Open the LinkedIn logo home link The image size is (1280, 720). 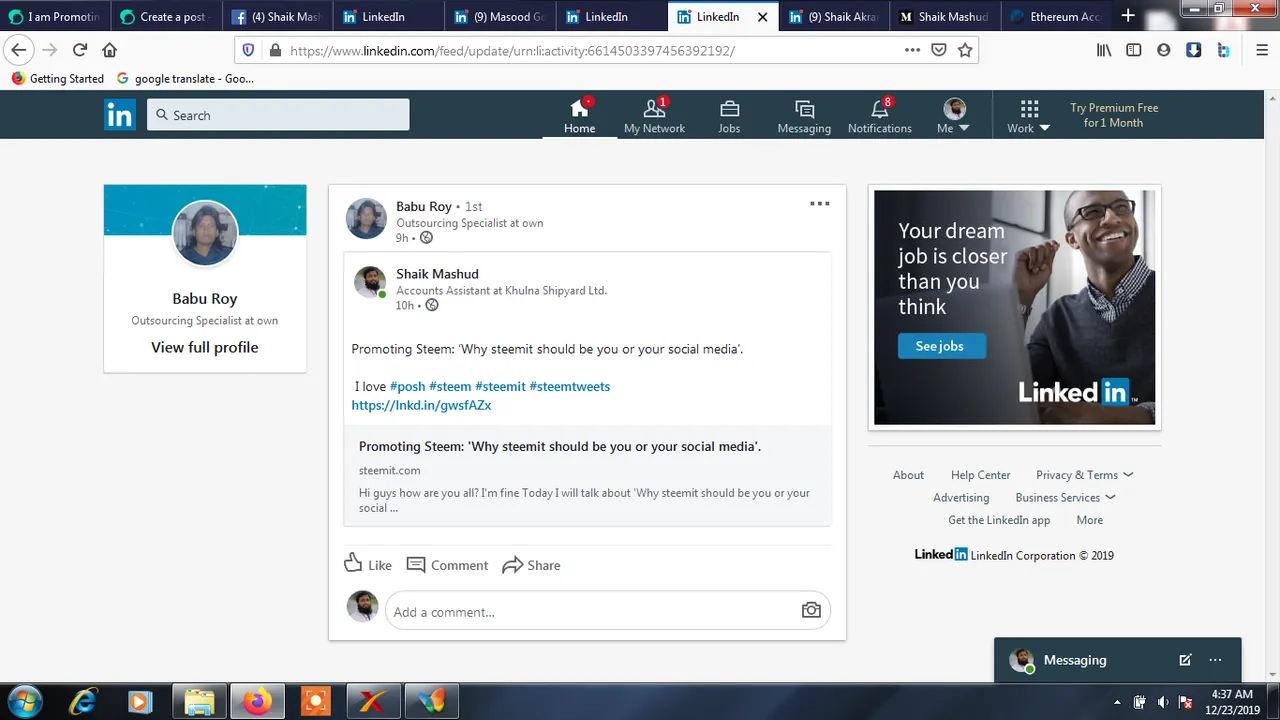click(119, 115)
